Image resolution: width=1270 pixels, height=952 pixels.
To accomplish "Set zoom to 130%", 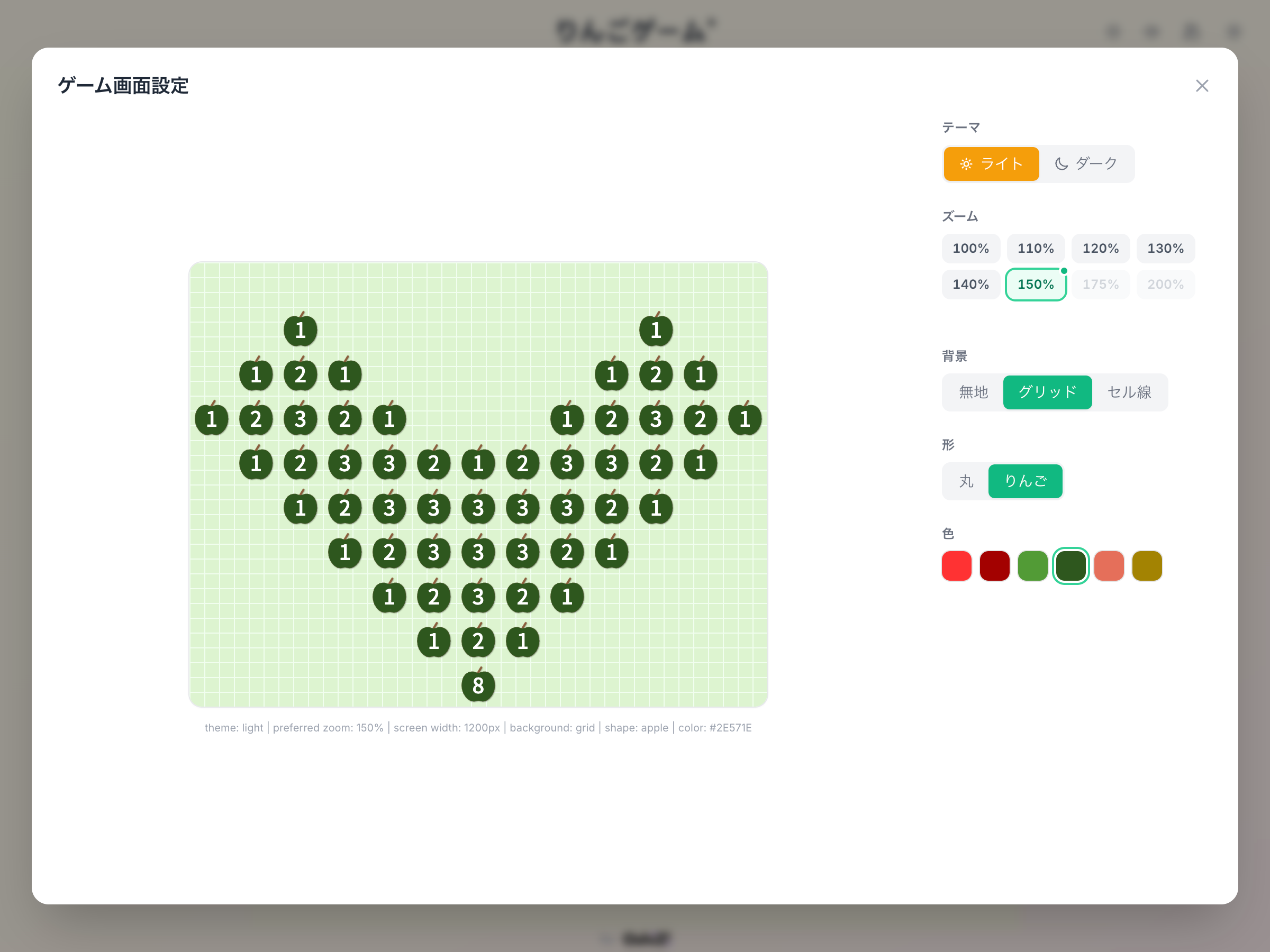I will click(1165, 249).
